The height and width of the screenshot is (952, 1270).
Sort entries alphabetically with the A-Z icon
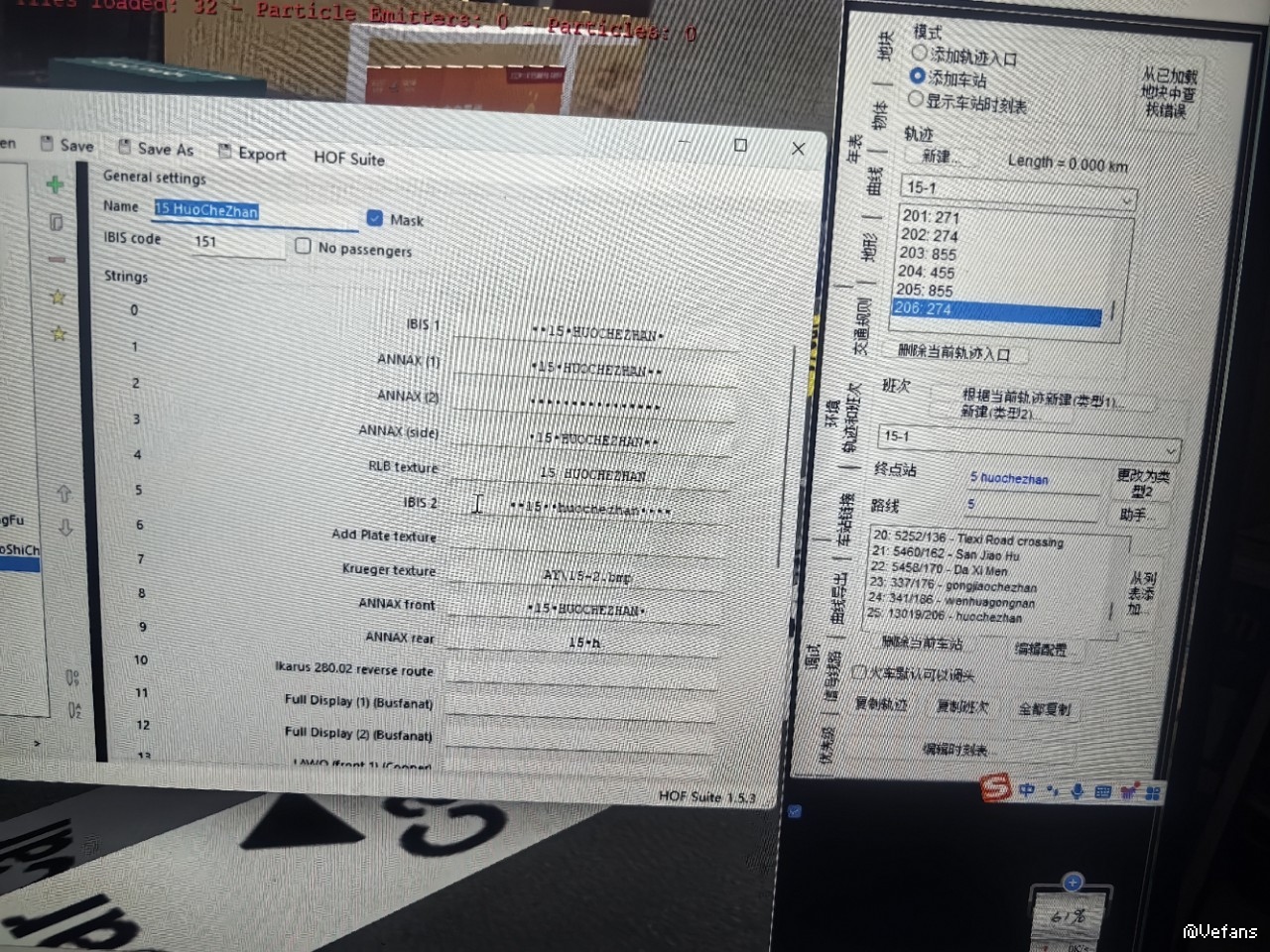coord(75,710)
